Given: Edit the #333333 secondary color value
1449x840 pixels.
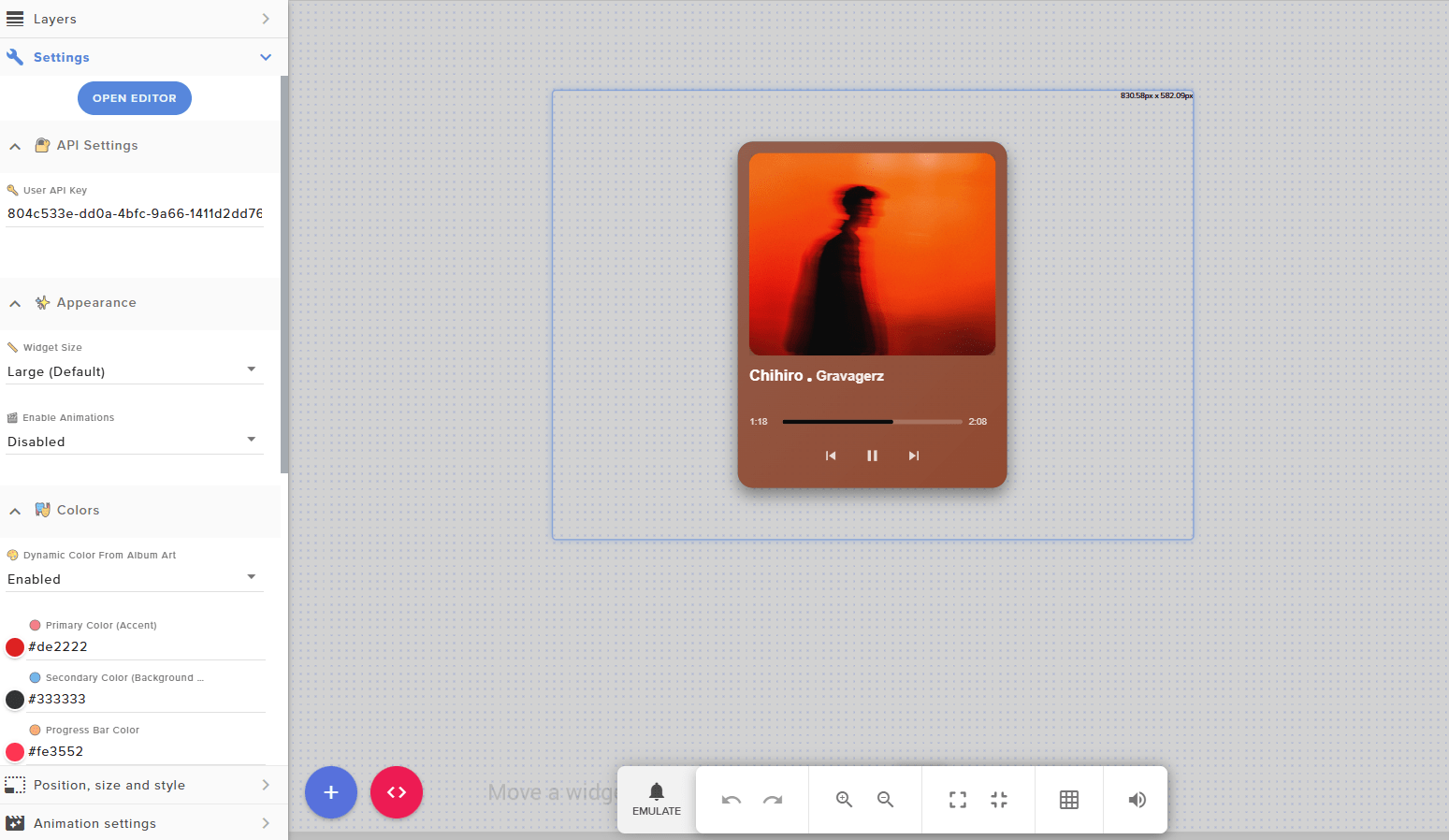Looking at the screenshot, I should point(146,699).
